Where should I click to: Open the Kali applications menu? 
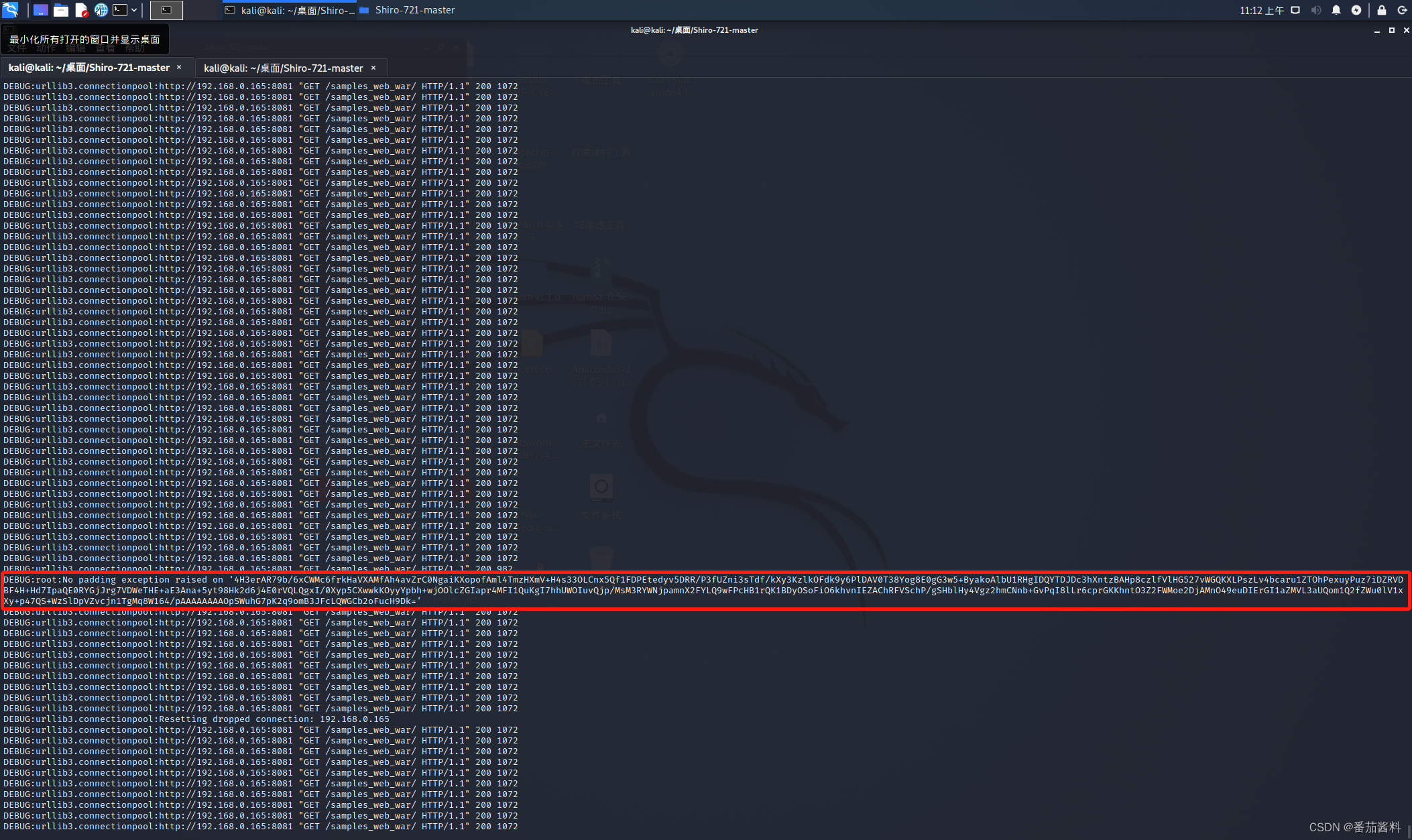(x=10, y=10)
